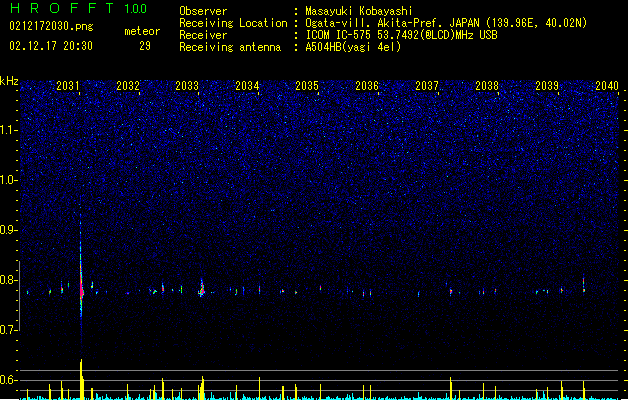Select the observer name Masayuki Kobayashi
The image size is (629, 400).
point(359,11)
